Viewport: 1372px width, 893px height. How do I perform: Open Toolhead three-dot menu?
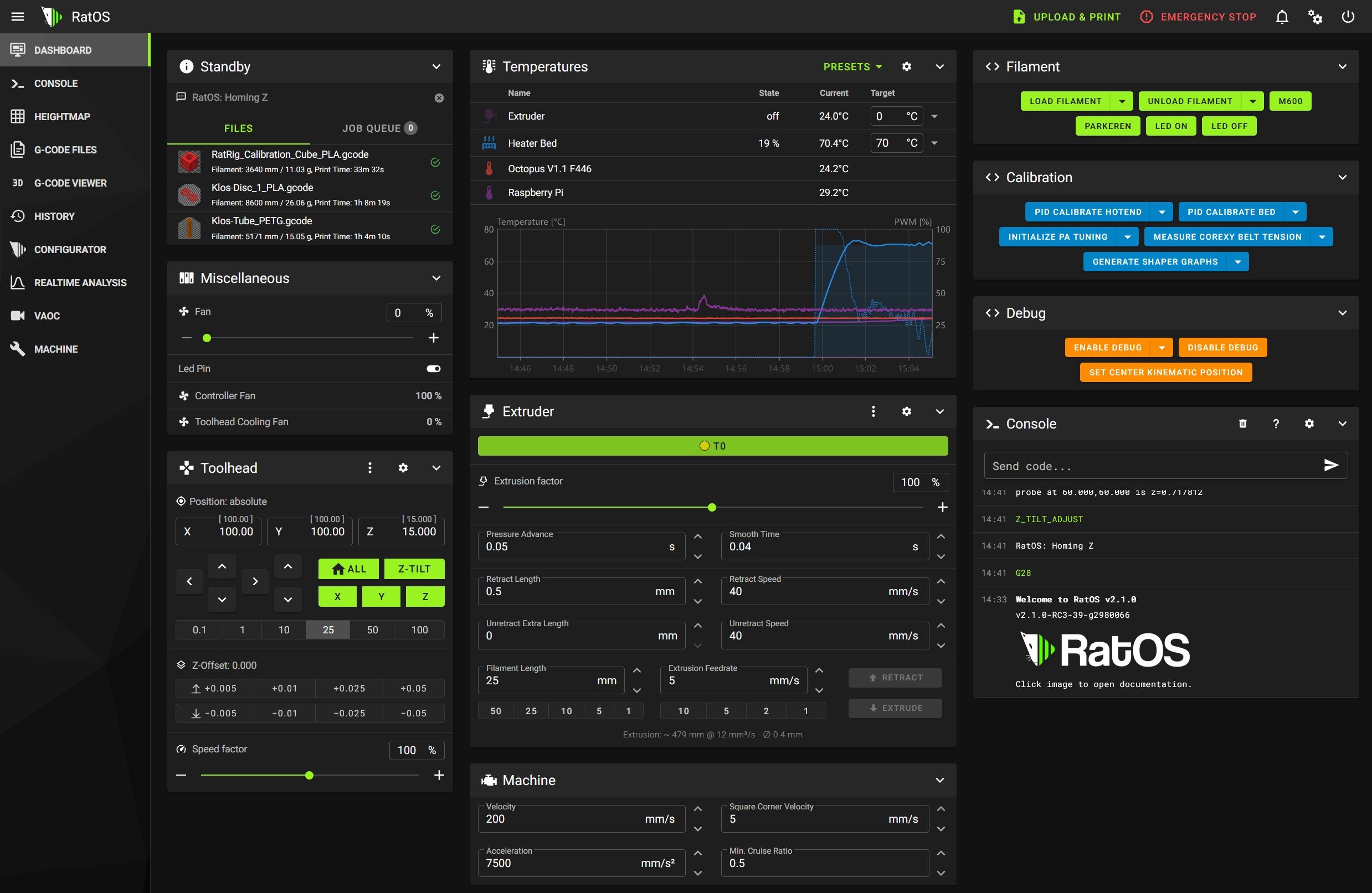(x=369, y=468)
